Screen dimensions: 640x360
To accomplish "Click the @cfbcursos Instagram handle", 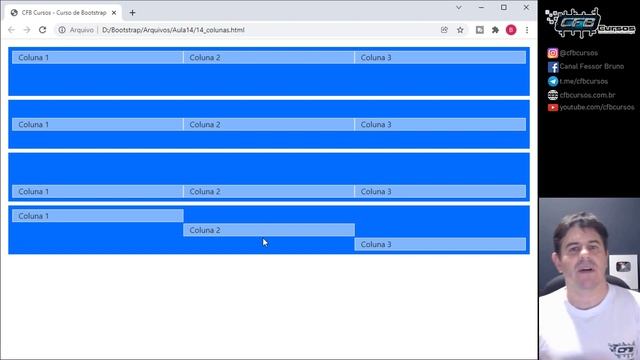I will point(578,53).
